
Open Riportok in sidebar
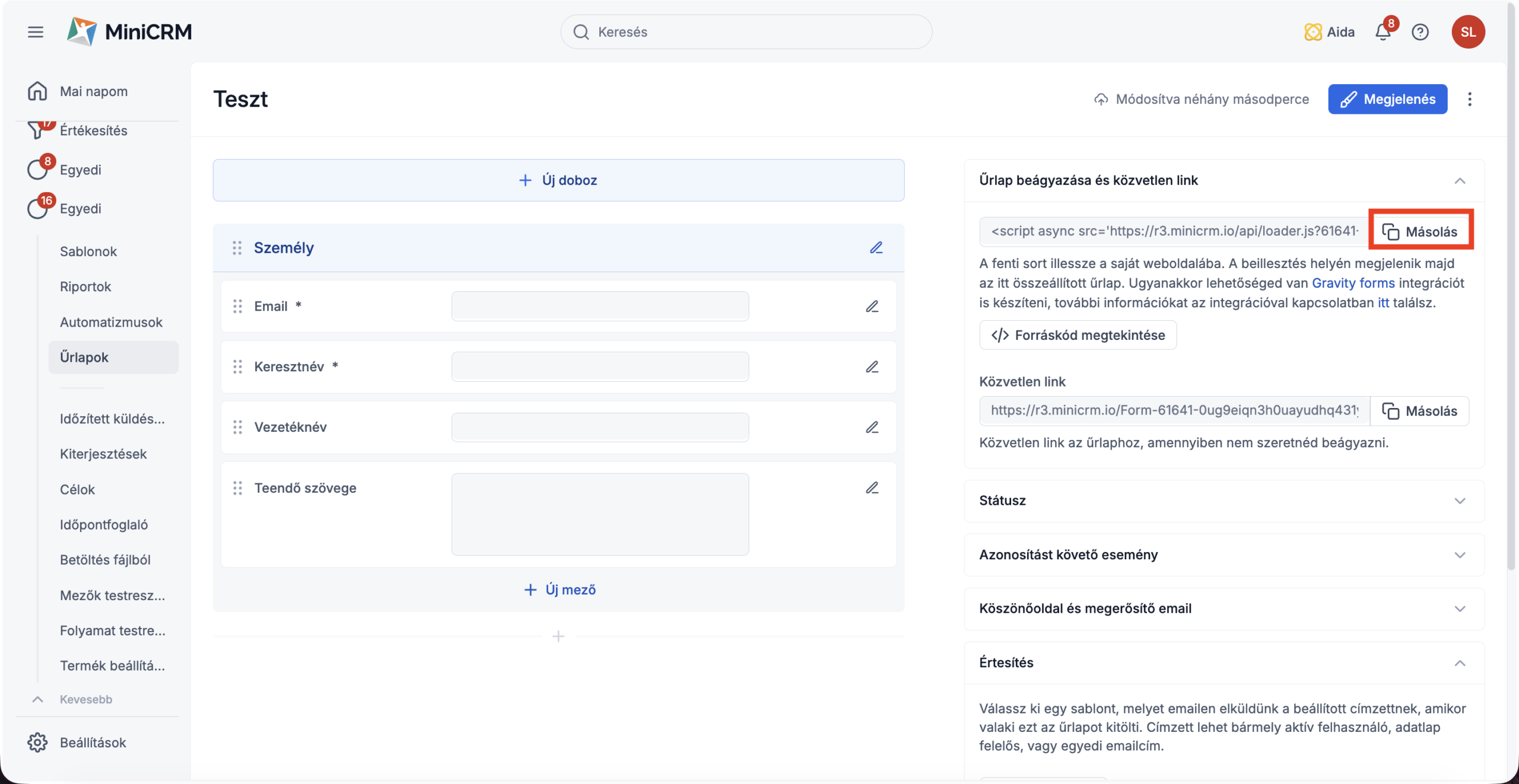pyautogui.click(x=85, y=286)
